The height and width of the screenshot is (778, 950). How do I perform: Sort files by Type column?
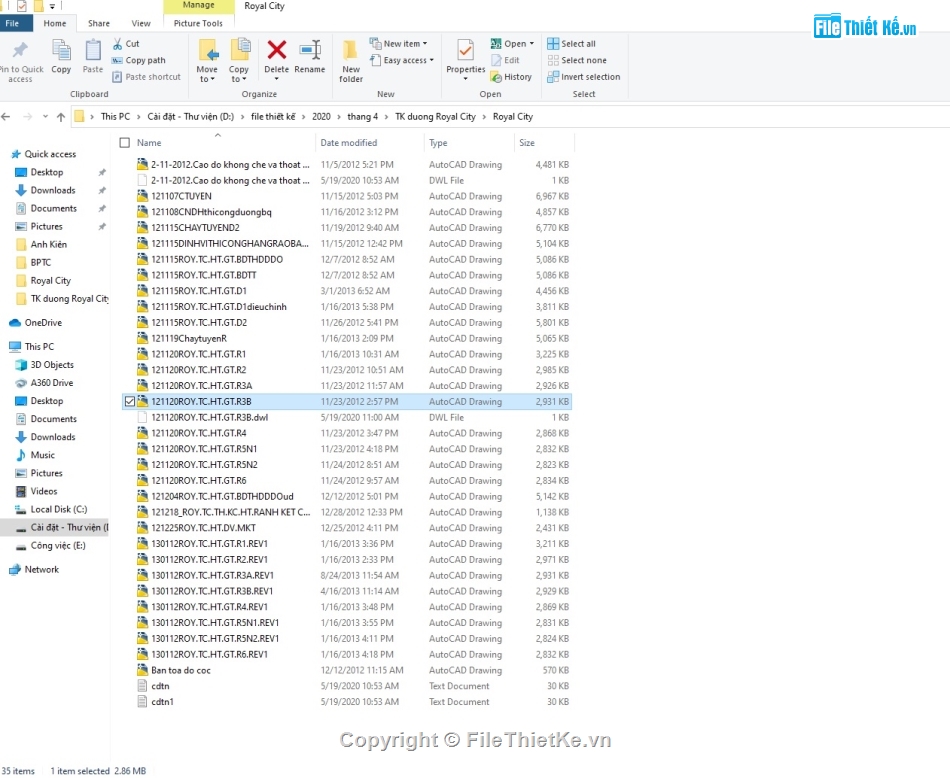pos(469,143)
